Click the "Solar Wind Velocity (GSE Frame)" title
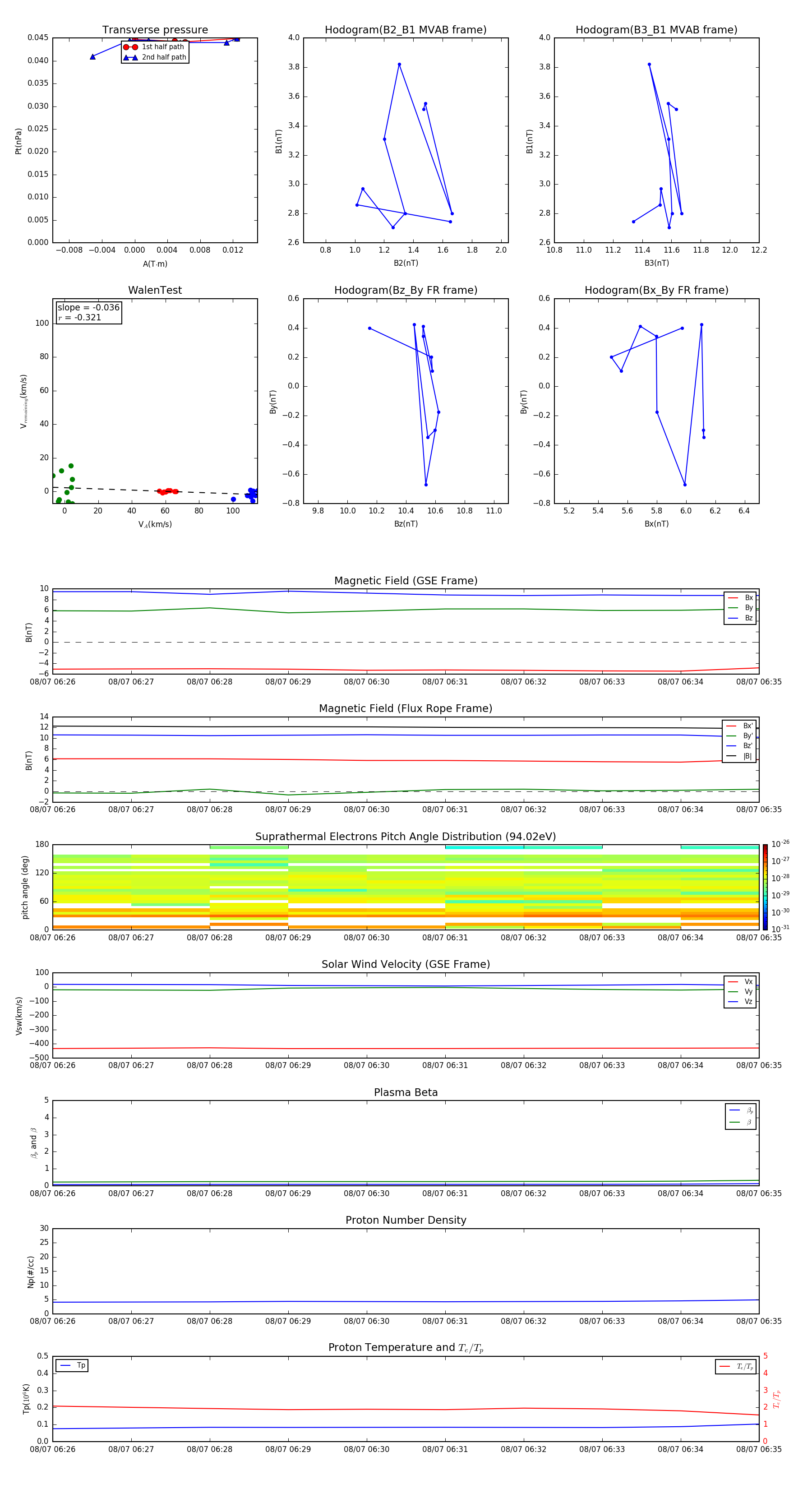The width and height of the screenshot is (812, 1489). pos(406,965)
